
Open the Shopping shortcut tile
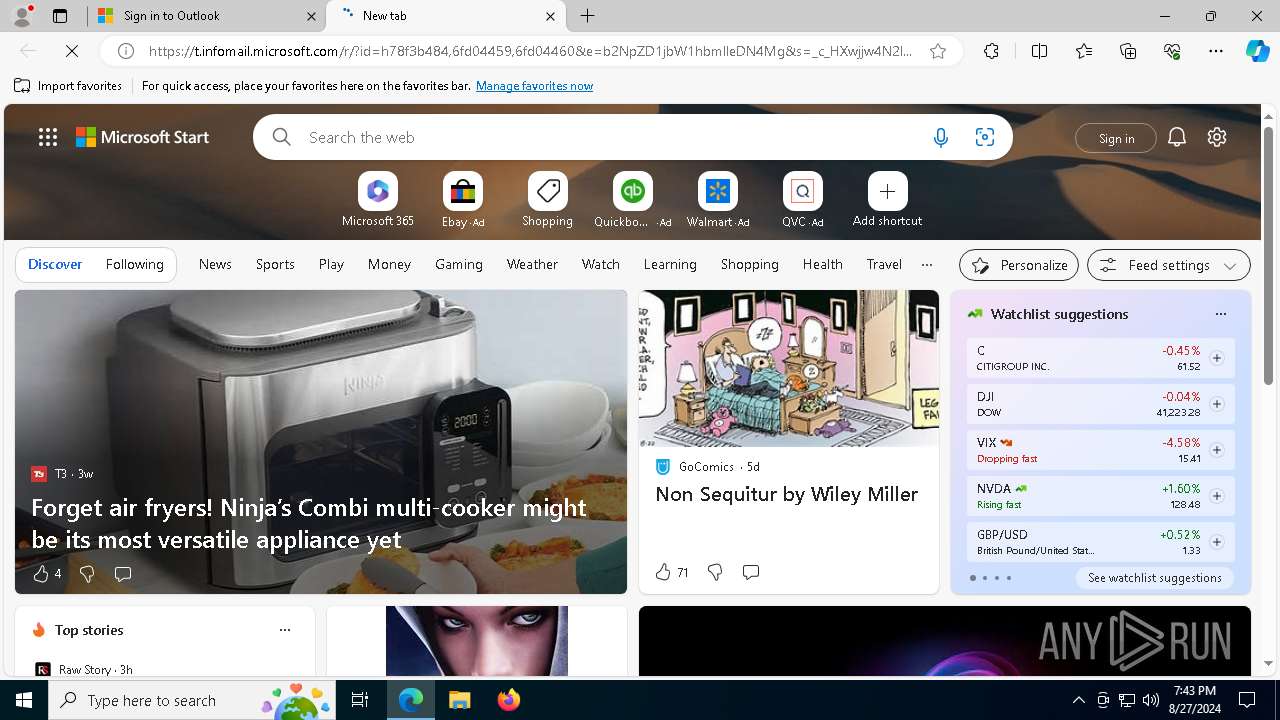tap(548, 200)
